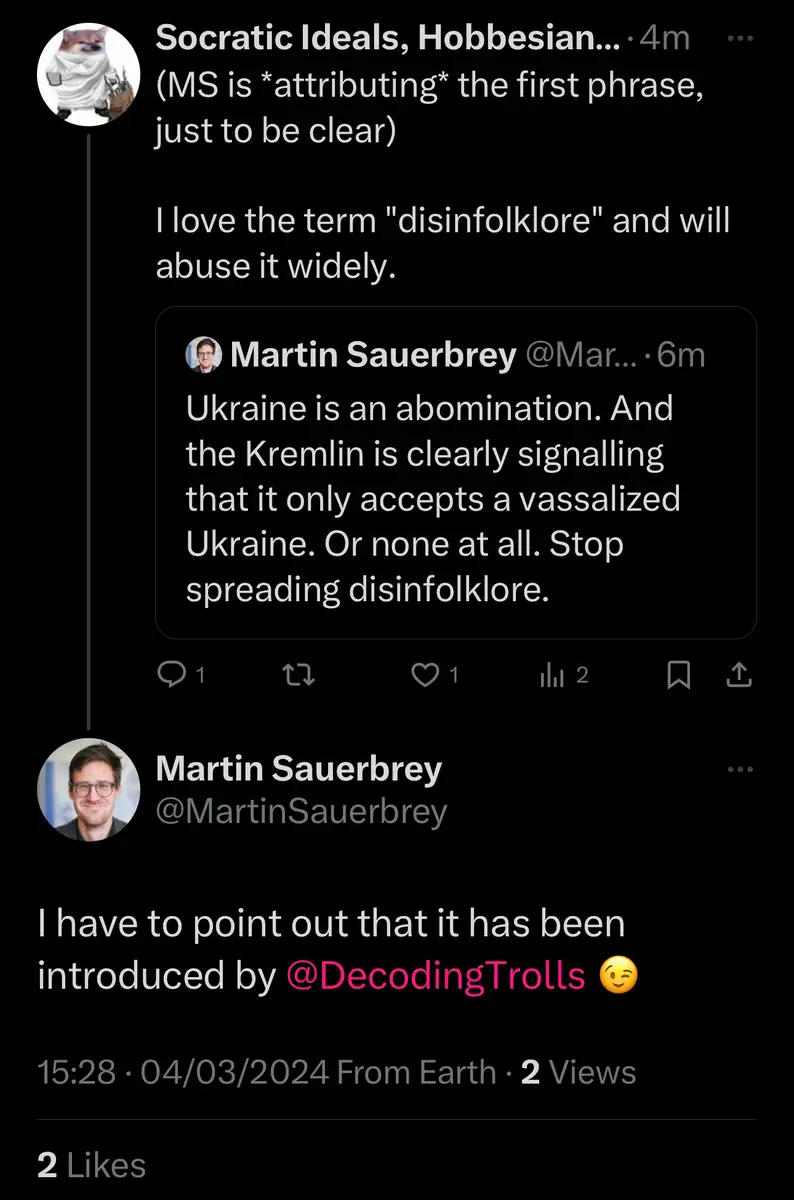Repost the Socratic Ideals tweet

pos(300,677)
